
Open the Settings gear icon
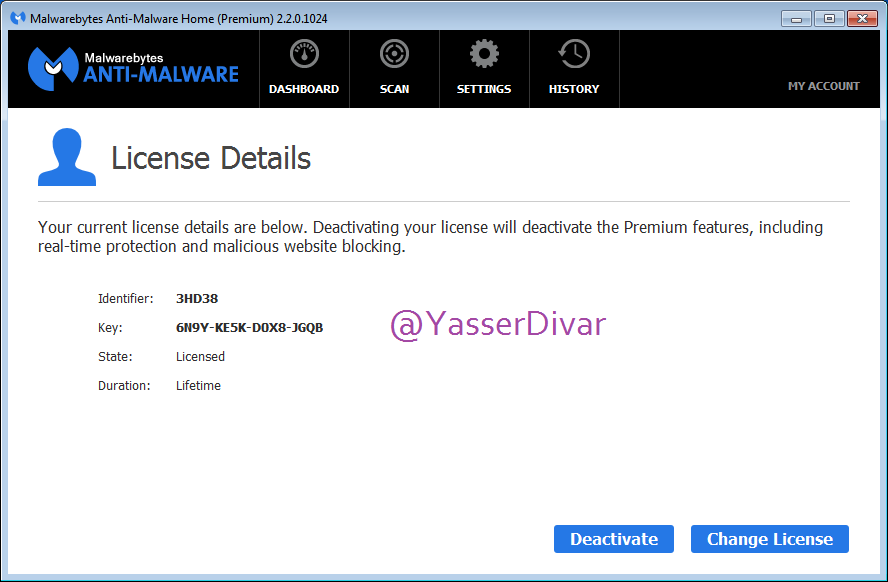coord(484,54)
